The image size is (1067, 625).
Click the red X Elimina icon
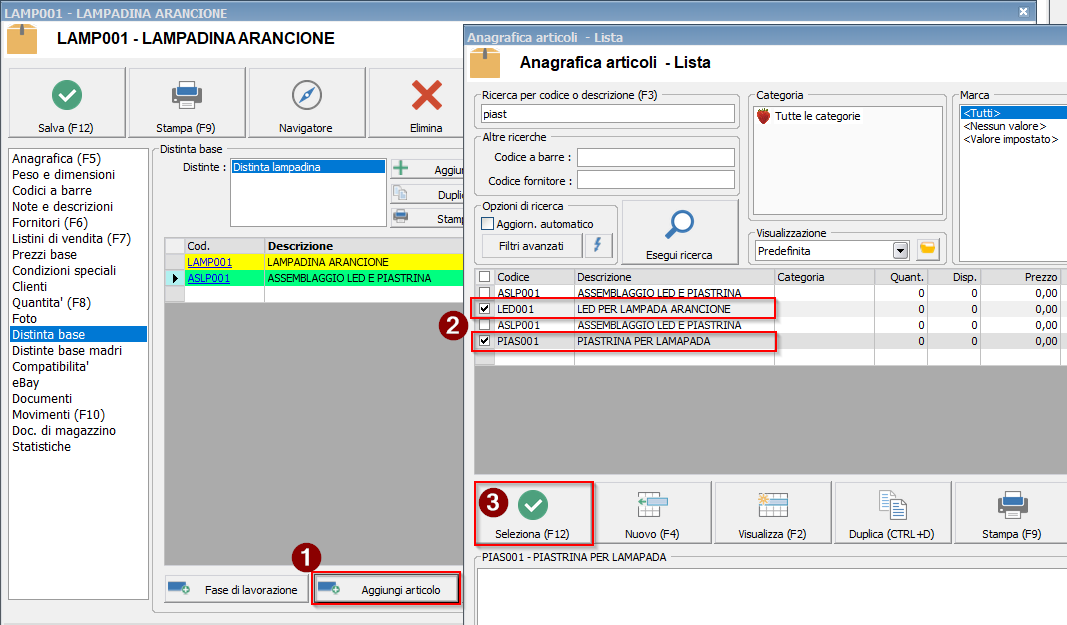(426, 96)
